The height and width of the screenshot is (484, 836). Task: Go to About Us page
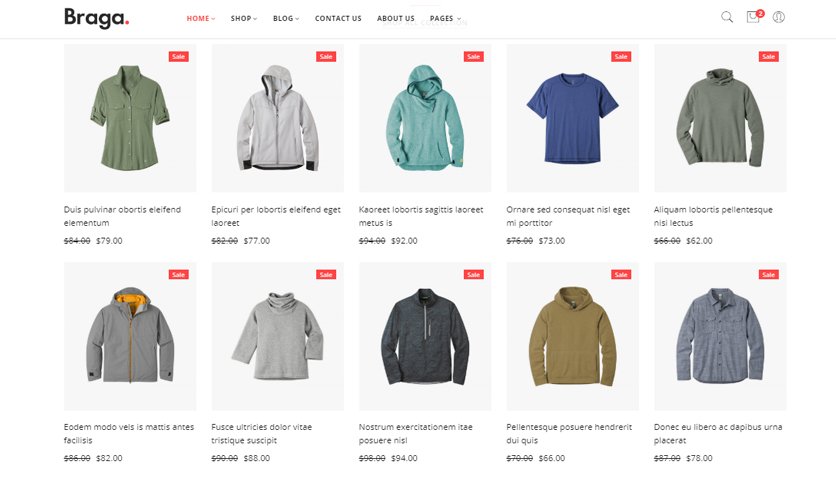click(x=396, y=18)
